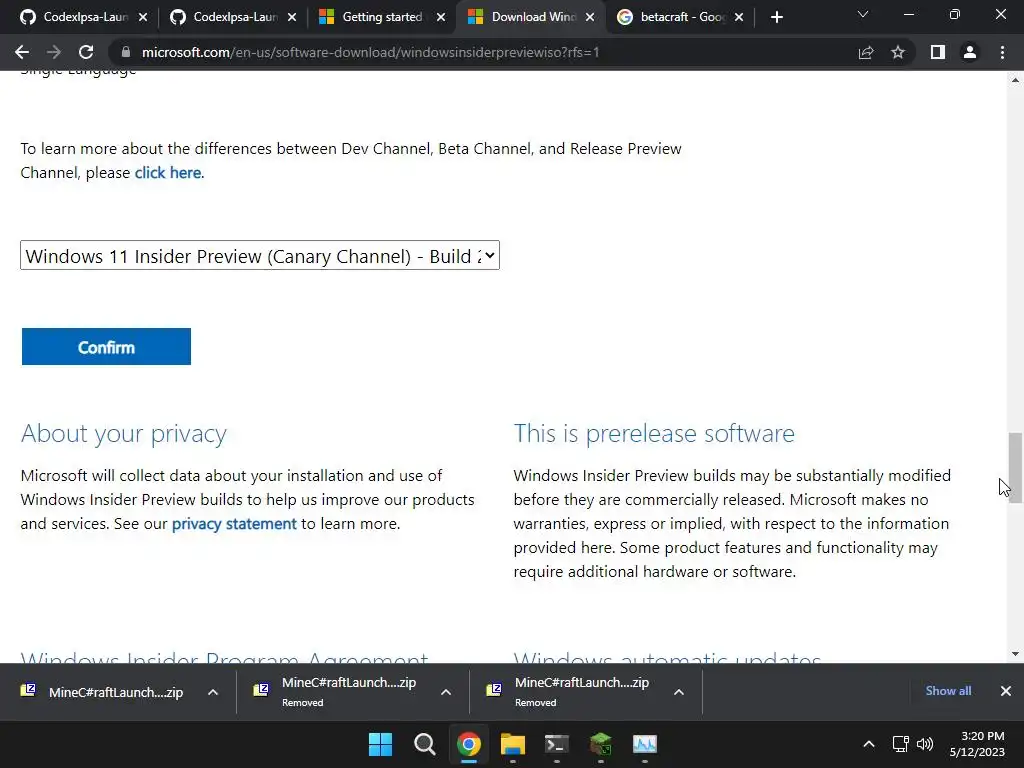Bookmark this page with the star icon
This screenshot has height=768, width=1024.
pos(898,52)
